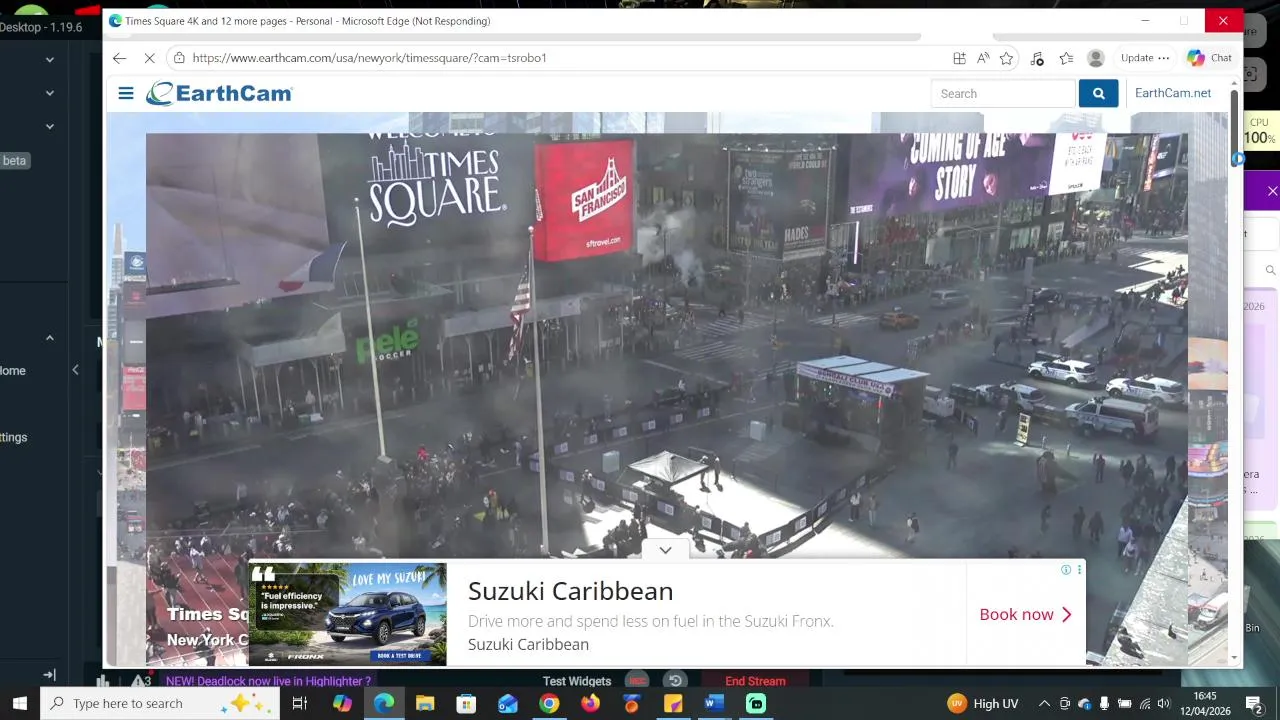
Task: Click the beta badge in streaming app
Action: [x=14, y=160]
